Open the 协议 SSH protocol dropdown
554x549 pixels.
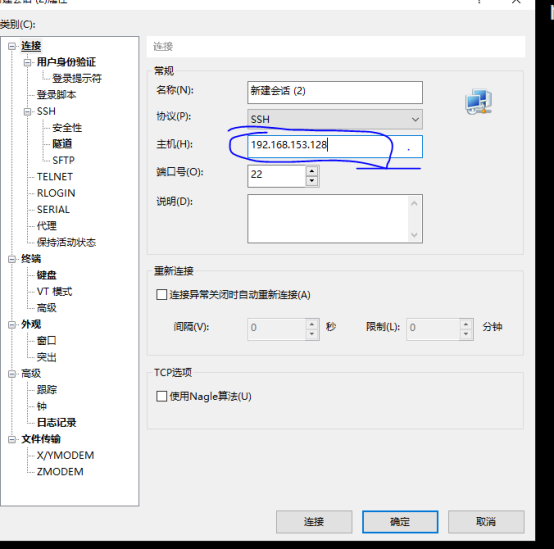tap(335, 119)
